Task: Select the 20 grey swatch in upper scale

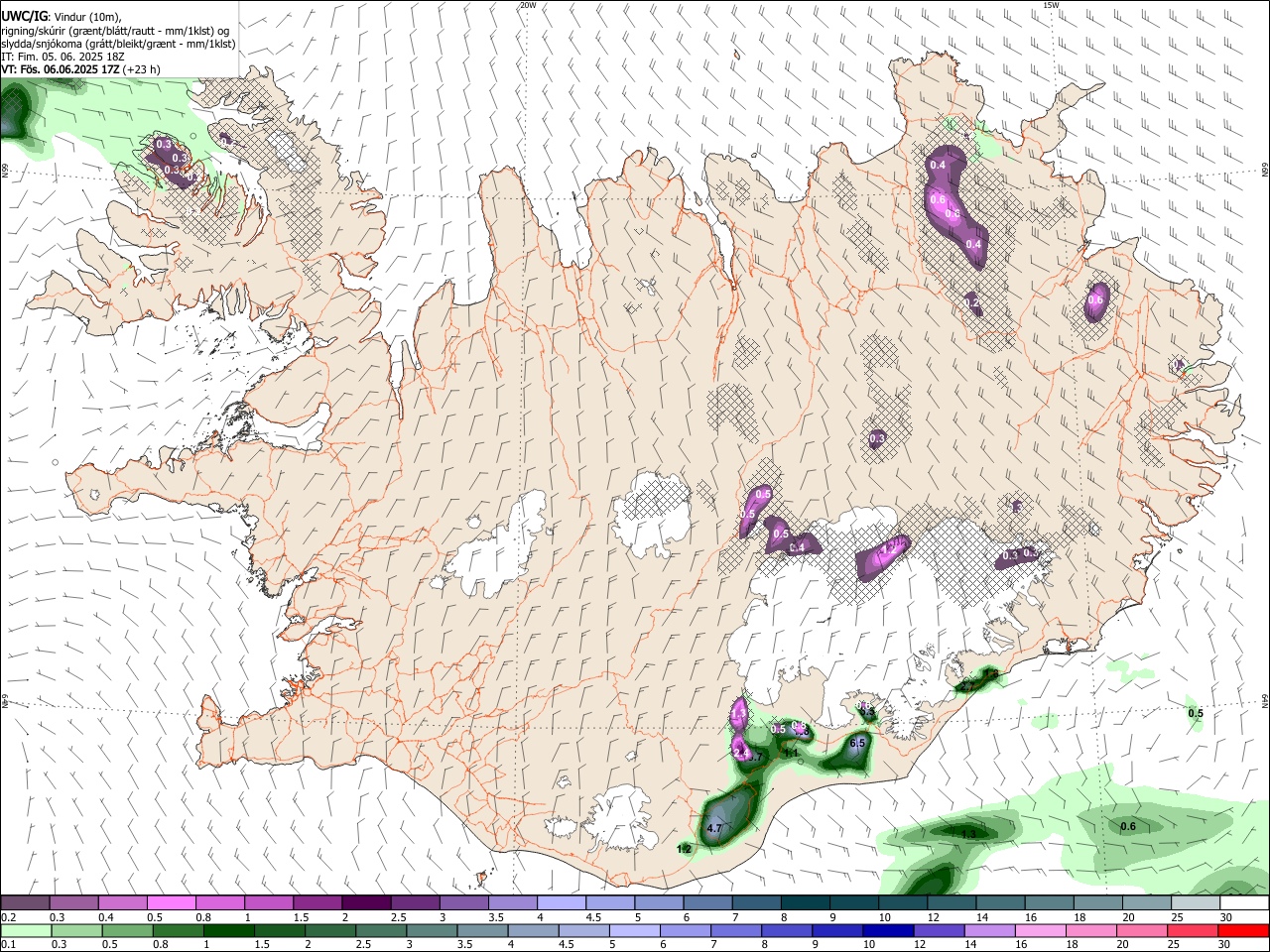Action: click(x=1146, y=903)
